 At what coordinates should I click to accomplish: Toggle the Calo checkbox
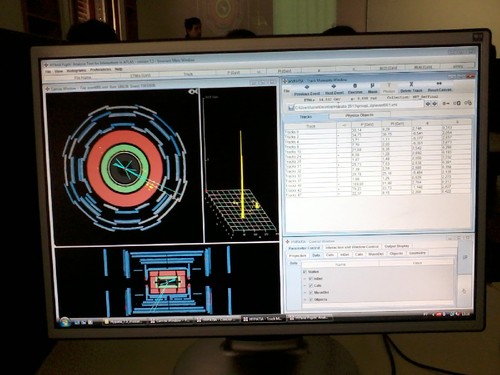tap(311, 286)
